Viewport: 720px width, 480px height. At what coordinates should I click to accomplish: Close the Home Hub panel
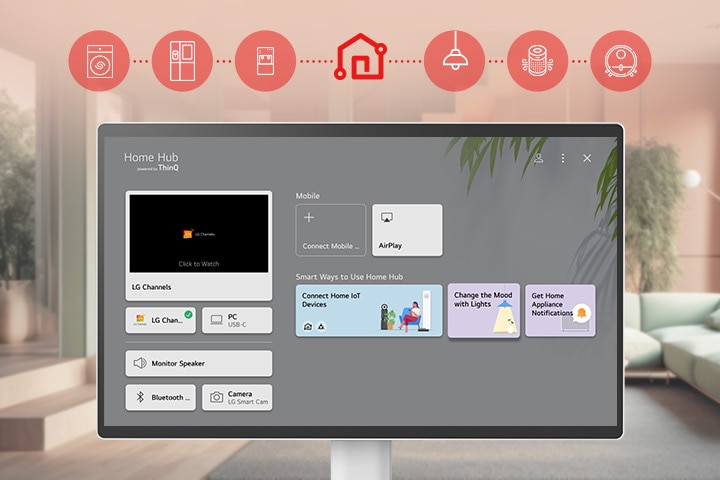[587, 158]
